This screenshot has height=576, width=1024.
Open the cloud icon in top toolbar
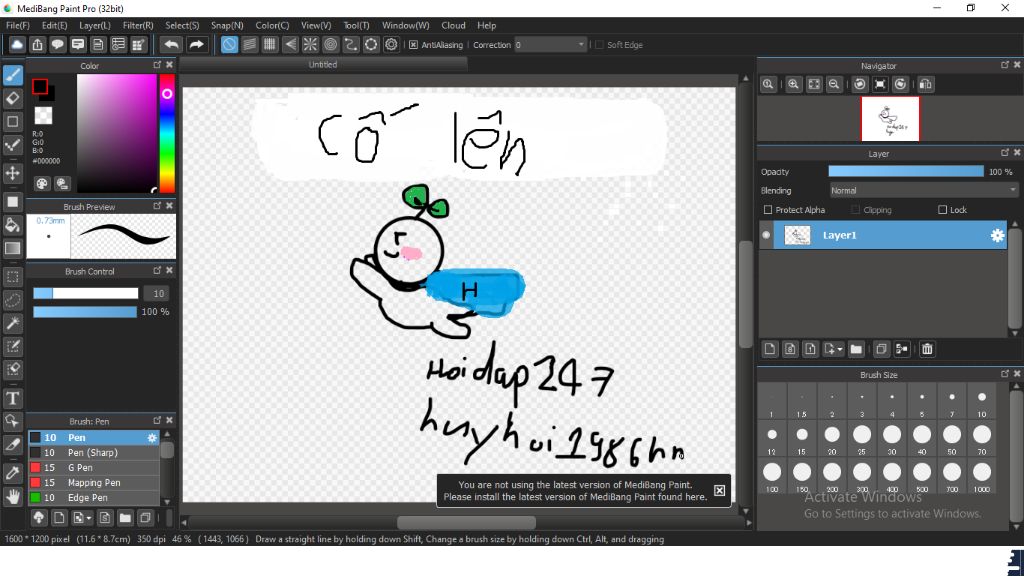click(x=17, y=44)
